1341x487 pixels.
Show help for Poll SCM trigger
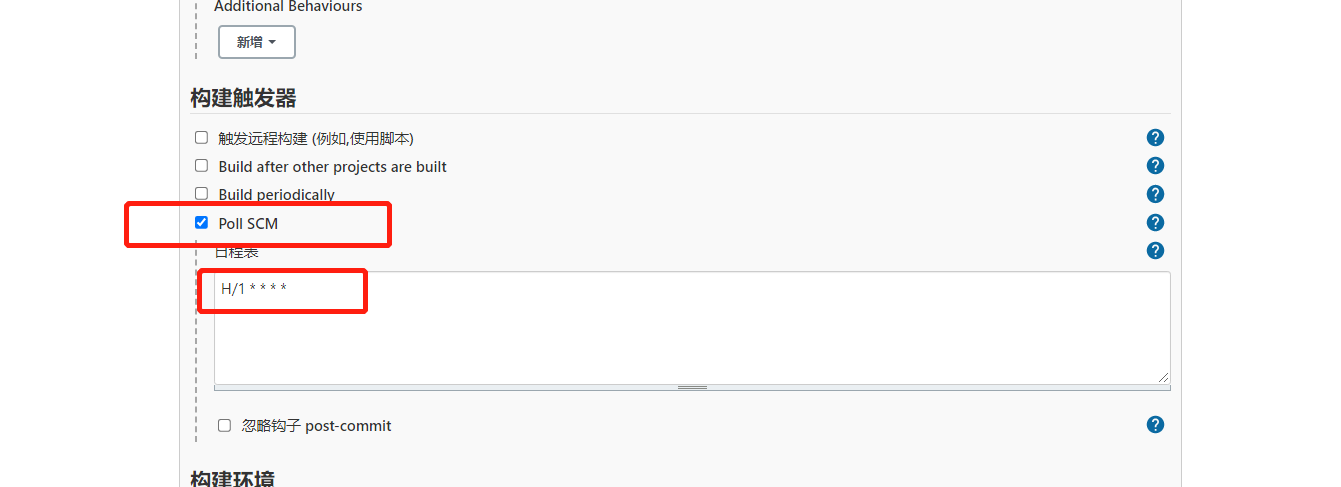[x=1155, y=222]
